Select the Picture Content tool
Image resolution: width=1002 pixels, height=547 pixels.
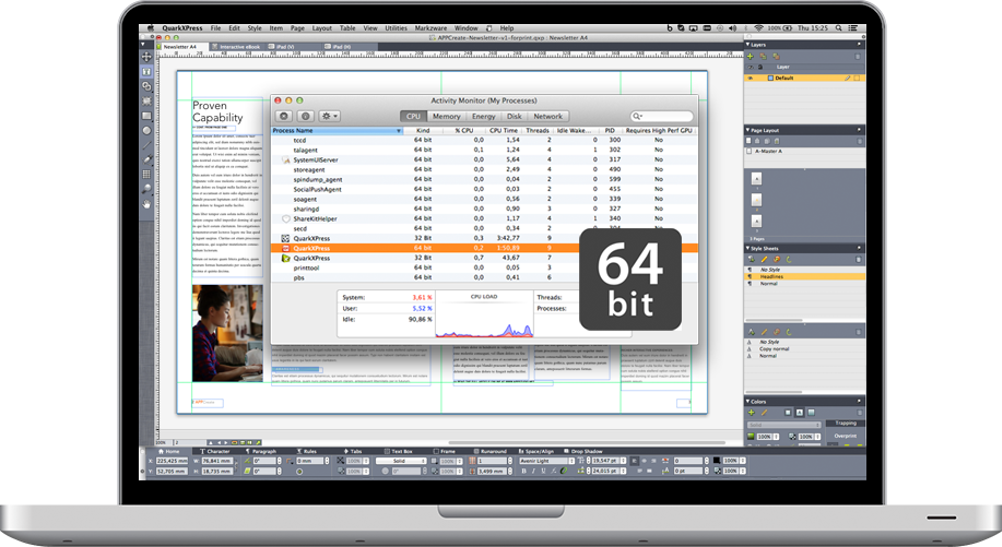(x=146, y=101)
